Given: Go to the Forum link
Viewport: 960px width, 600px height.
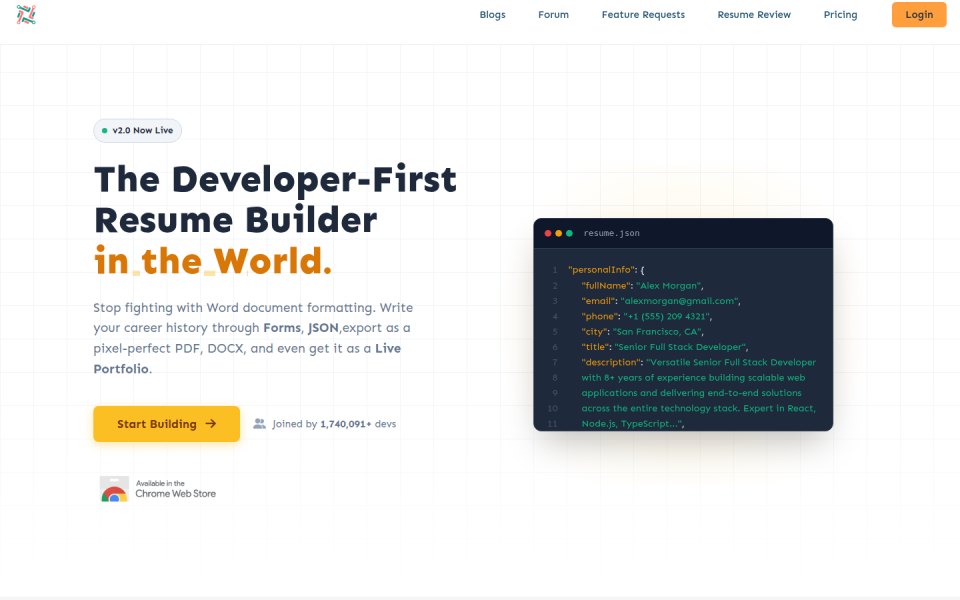Looking at the screenshot, I should (x=553, y=15).
